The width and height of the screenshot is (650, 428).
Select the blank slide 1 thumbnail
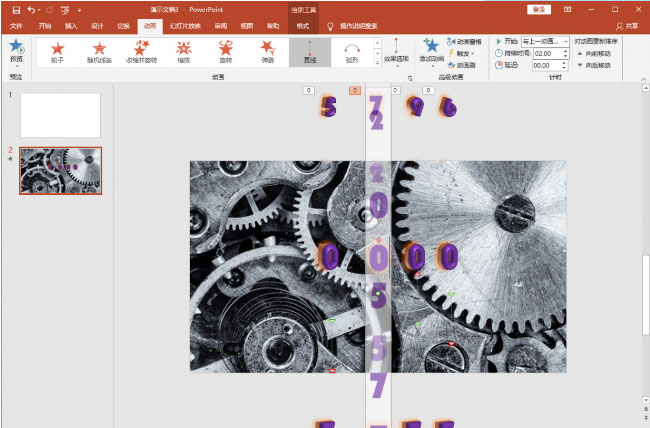60,115
